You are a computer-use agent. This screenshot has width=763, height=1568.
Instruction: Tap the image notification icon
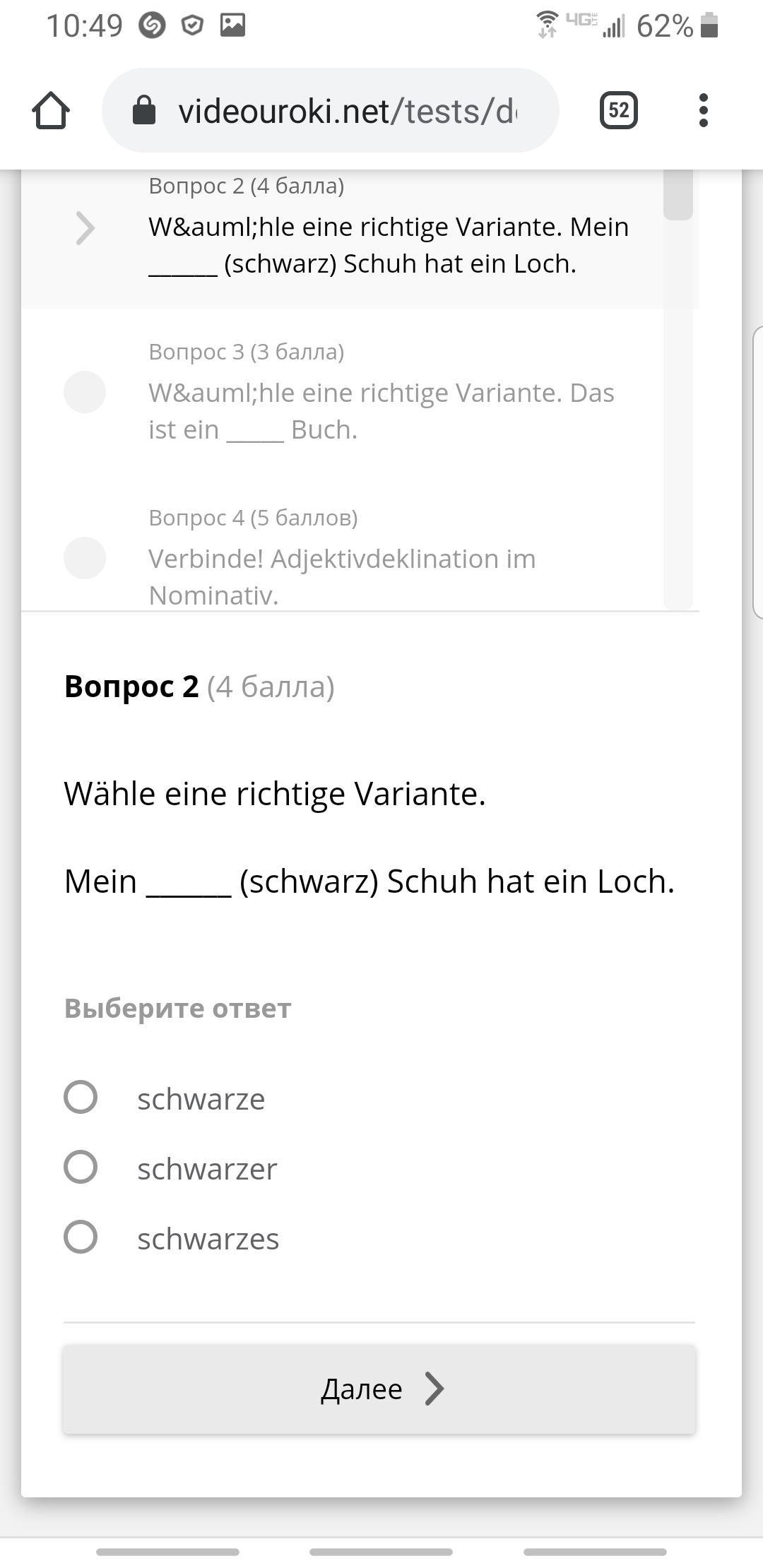232,26
